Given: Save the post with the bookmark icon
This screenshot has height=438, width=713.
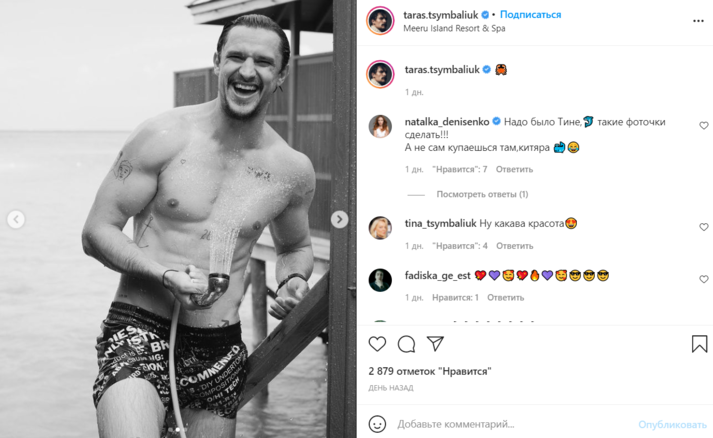Looking at the screenshot, I should (699, 344).
